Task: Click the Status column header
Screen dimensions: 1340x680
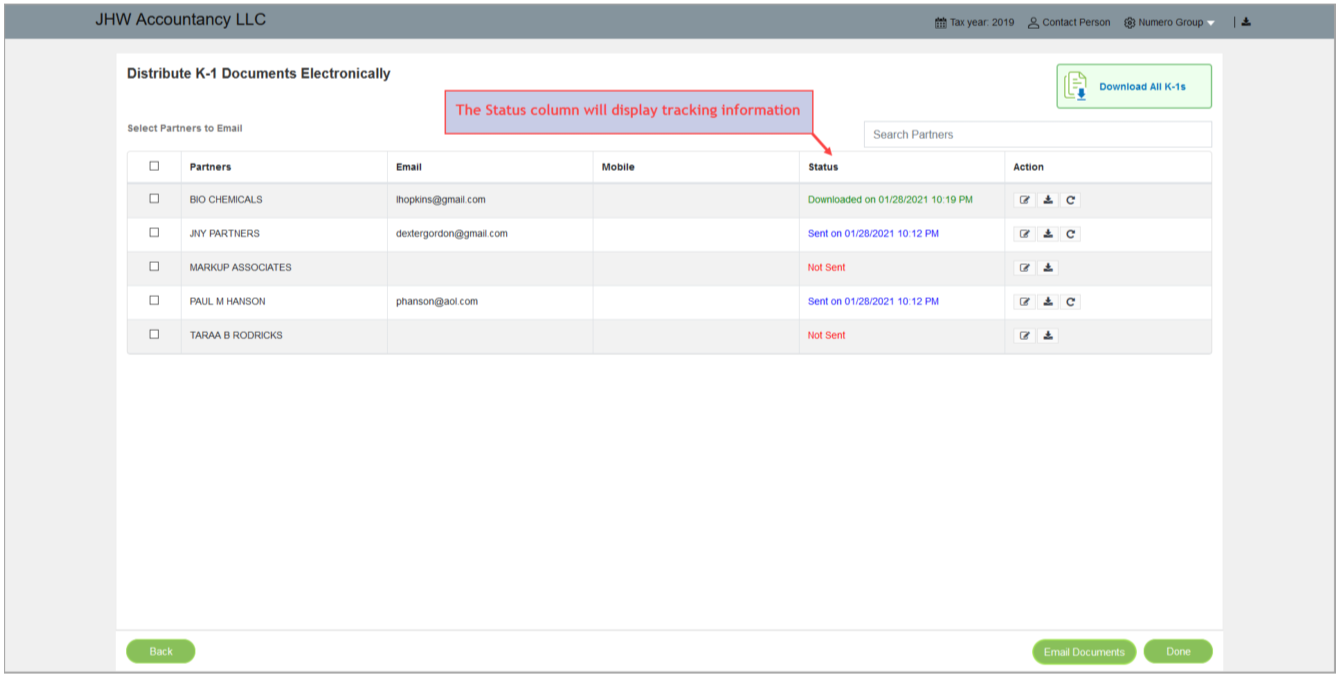Action: (823, 167)
